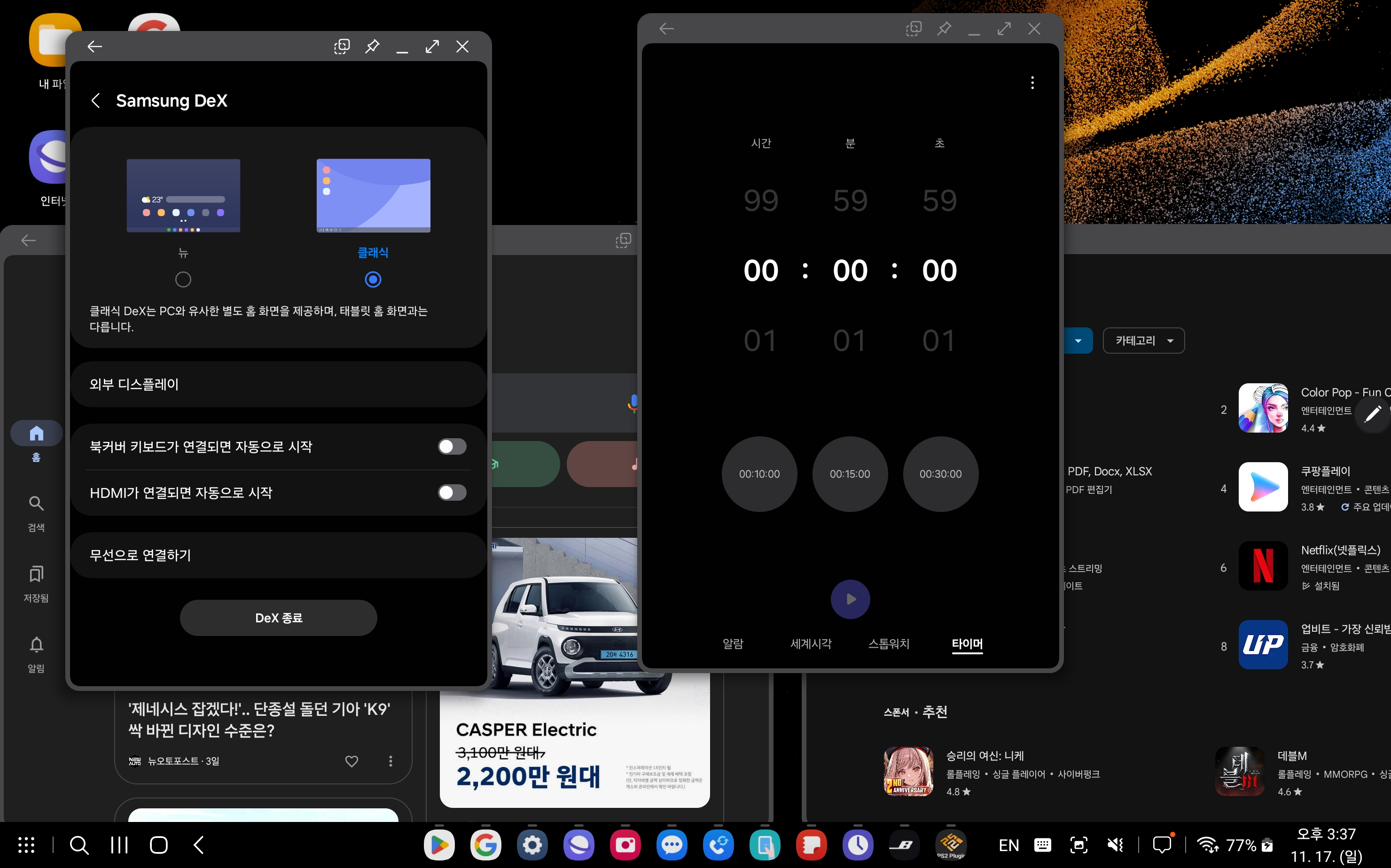Select the 00:15:00 preset timer
Viewport: 1391px width, 868px height.
[850, 474]
